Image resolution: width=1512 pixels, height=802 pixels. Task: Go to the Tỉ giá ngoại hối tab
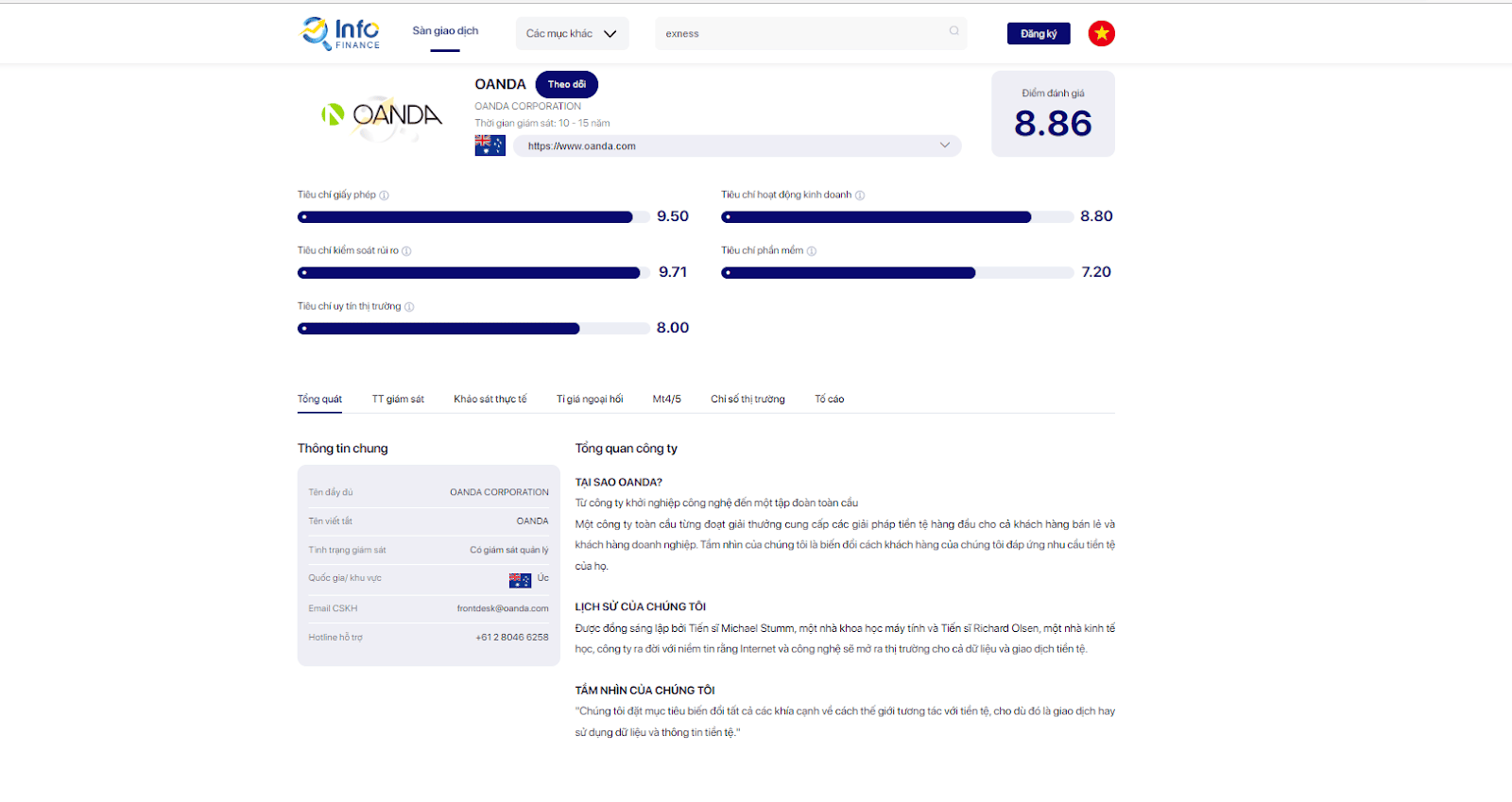(590, 400)
